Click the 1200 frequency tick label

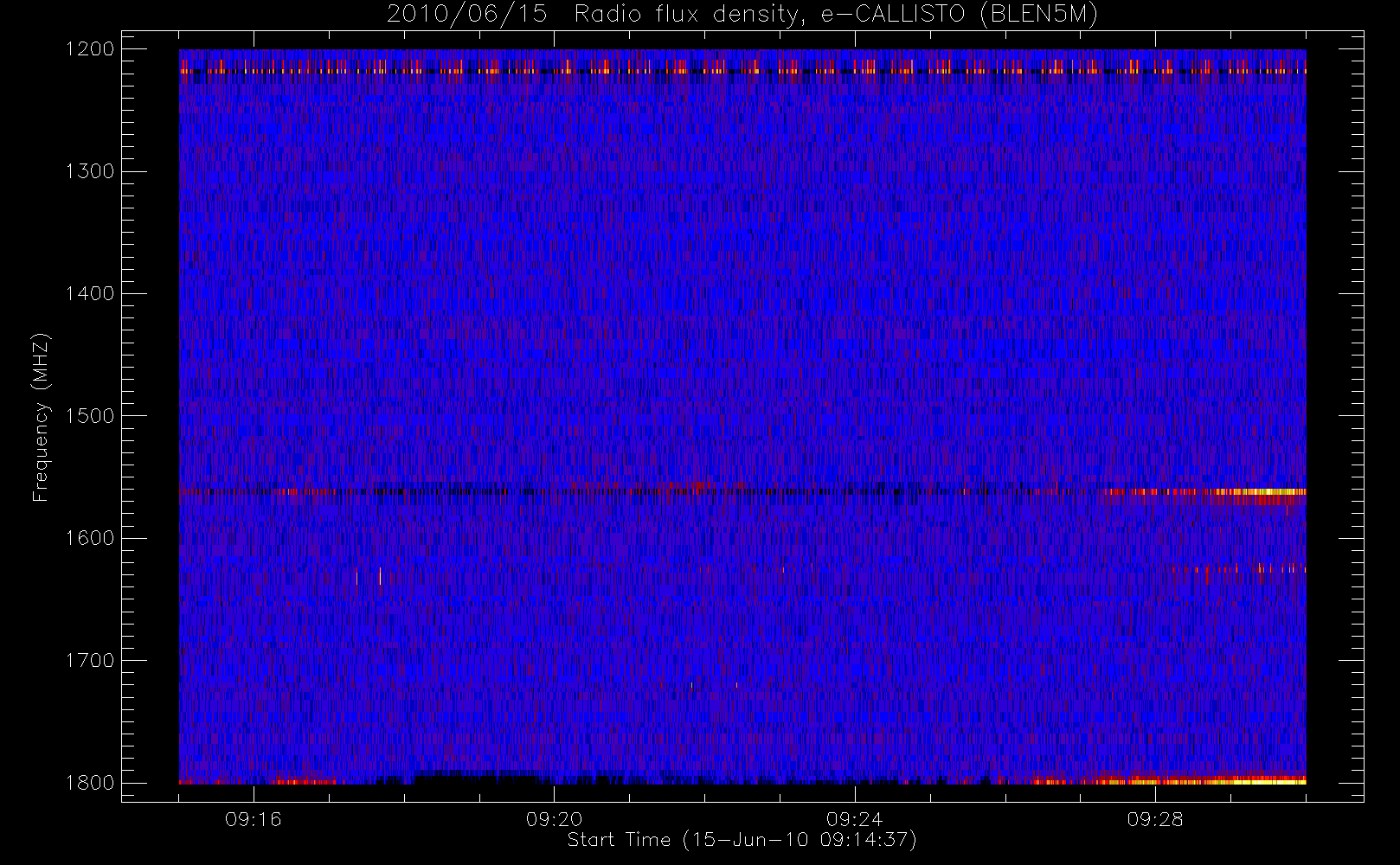click(90, 49)
